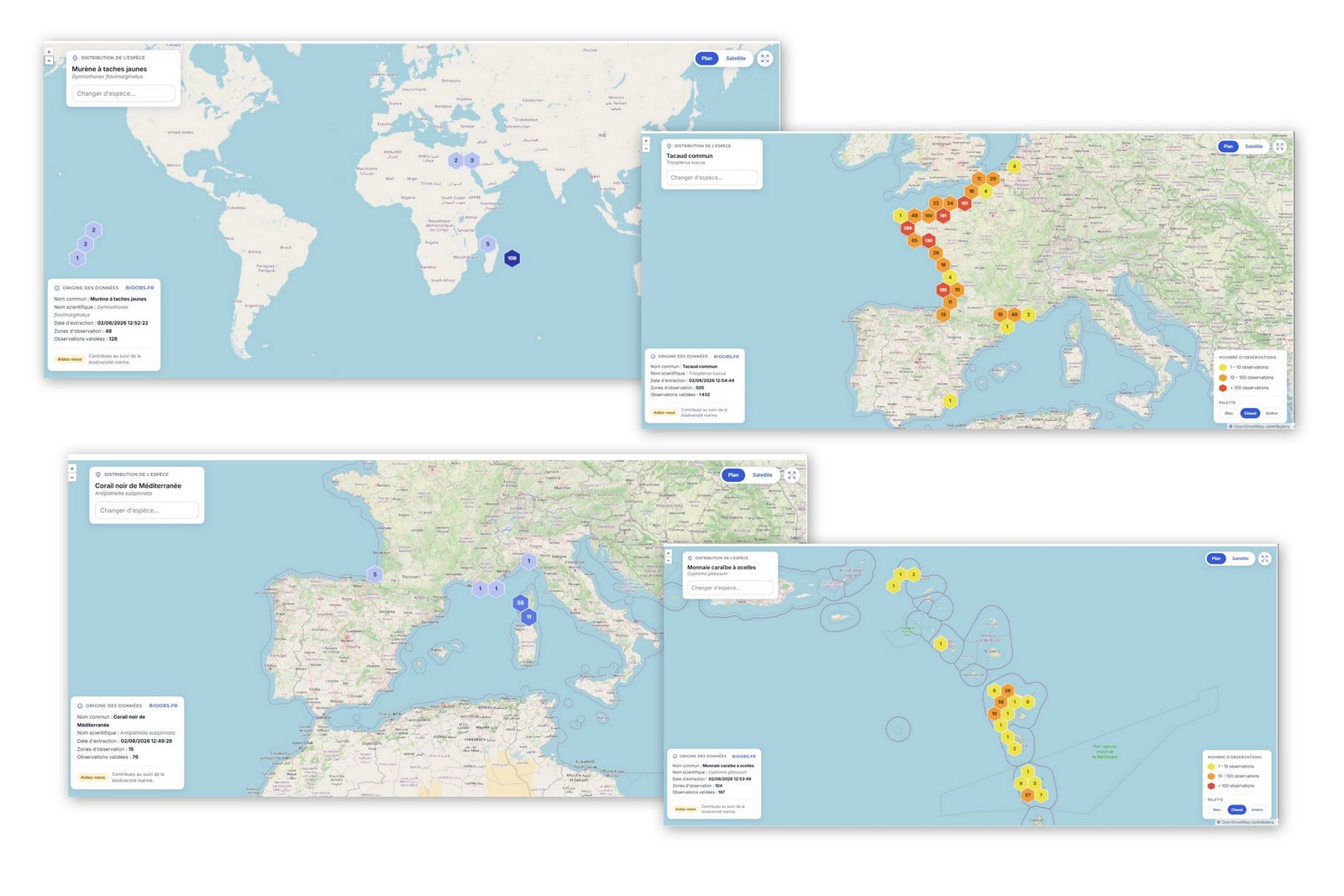Select the red 185 hexagon on Tacaud map
Viewport: 1344px width, 896px height.
(943, 290)
